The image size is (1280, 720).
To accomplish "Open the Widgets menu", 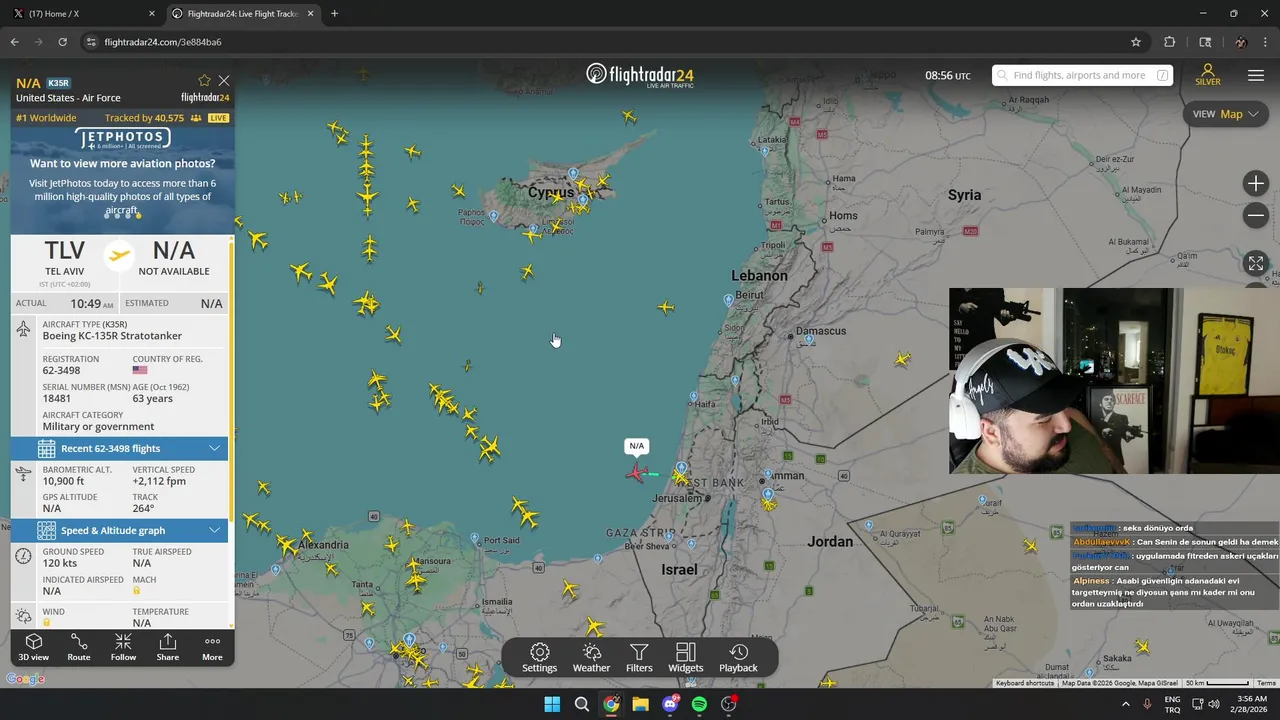I will pos(686,658).
